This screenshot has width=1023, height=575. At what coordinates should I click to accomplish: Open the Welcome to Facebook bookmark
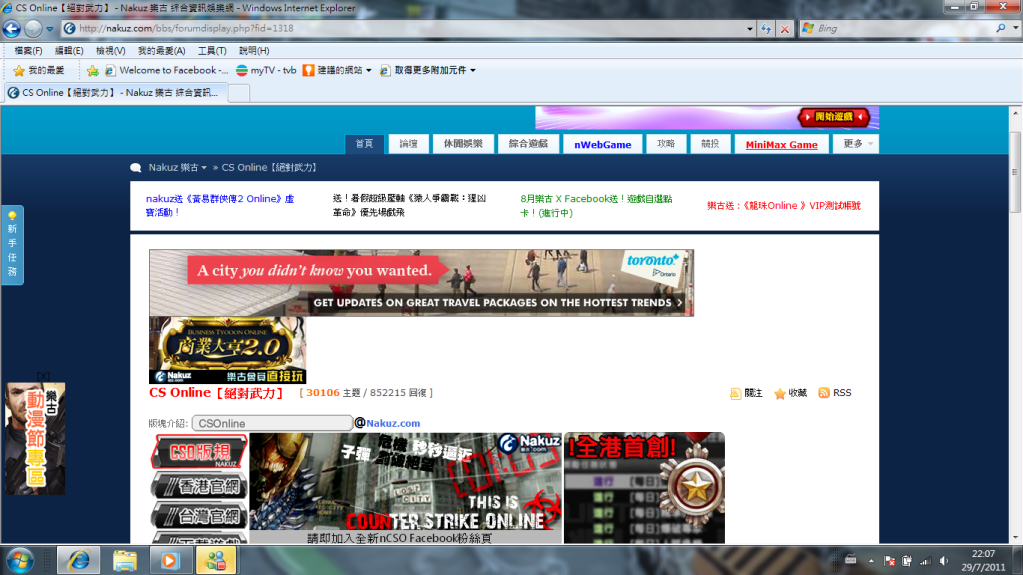click(166, 70)
